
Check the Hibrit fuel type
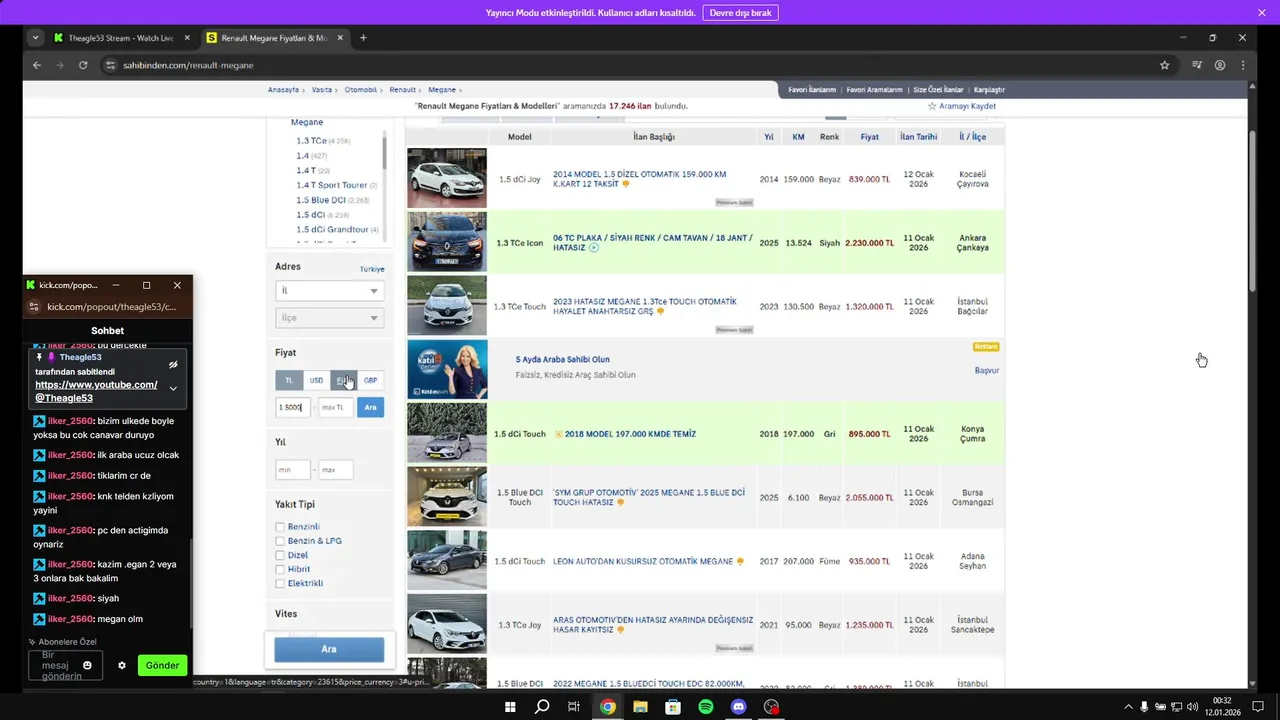pyautogui.click(x=280, y=569)
